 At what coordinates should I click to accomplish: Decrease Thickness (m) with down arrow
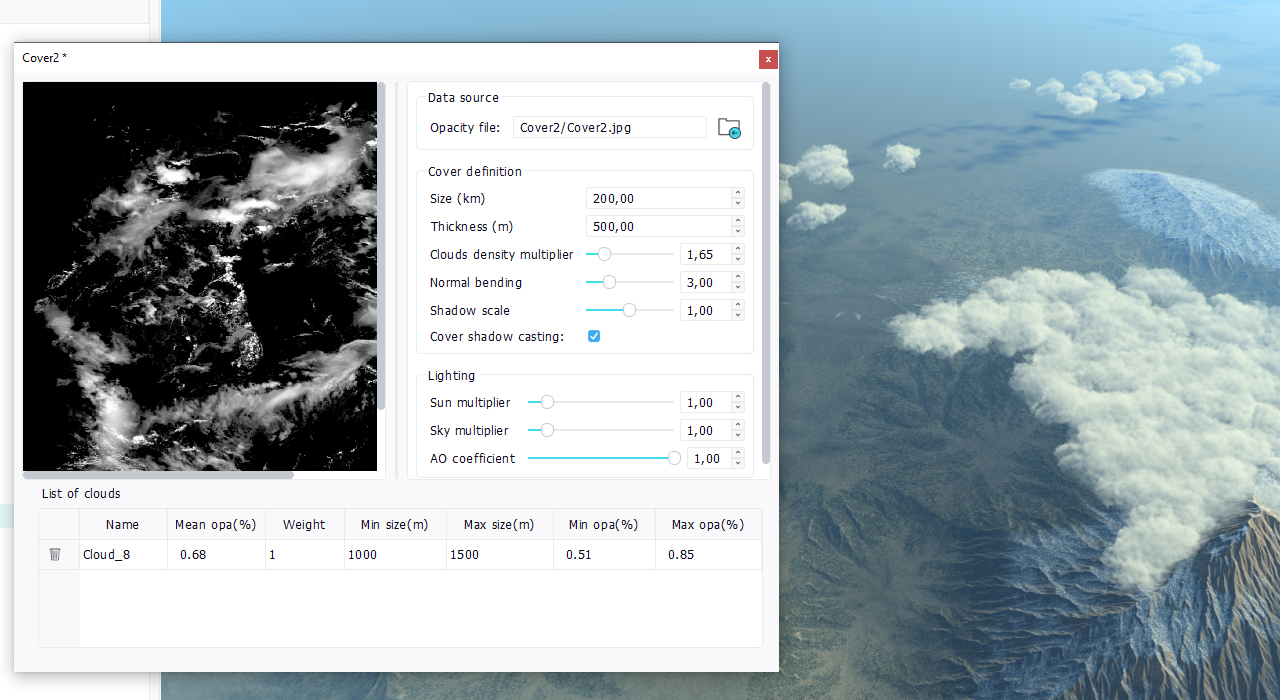pos(738,231)
